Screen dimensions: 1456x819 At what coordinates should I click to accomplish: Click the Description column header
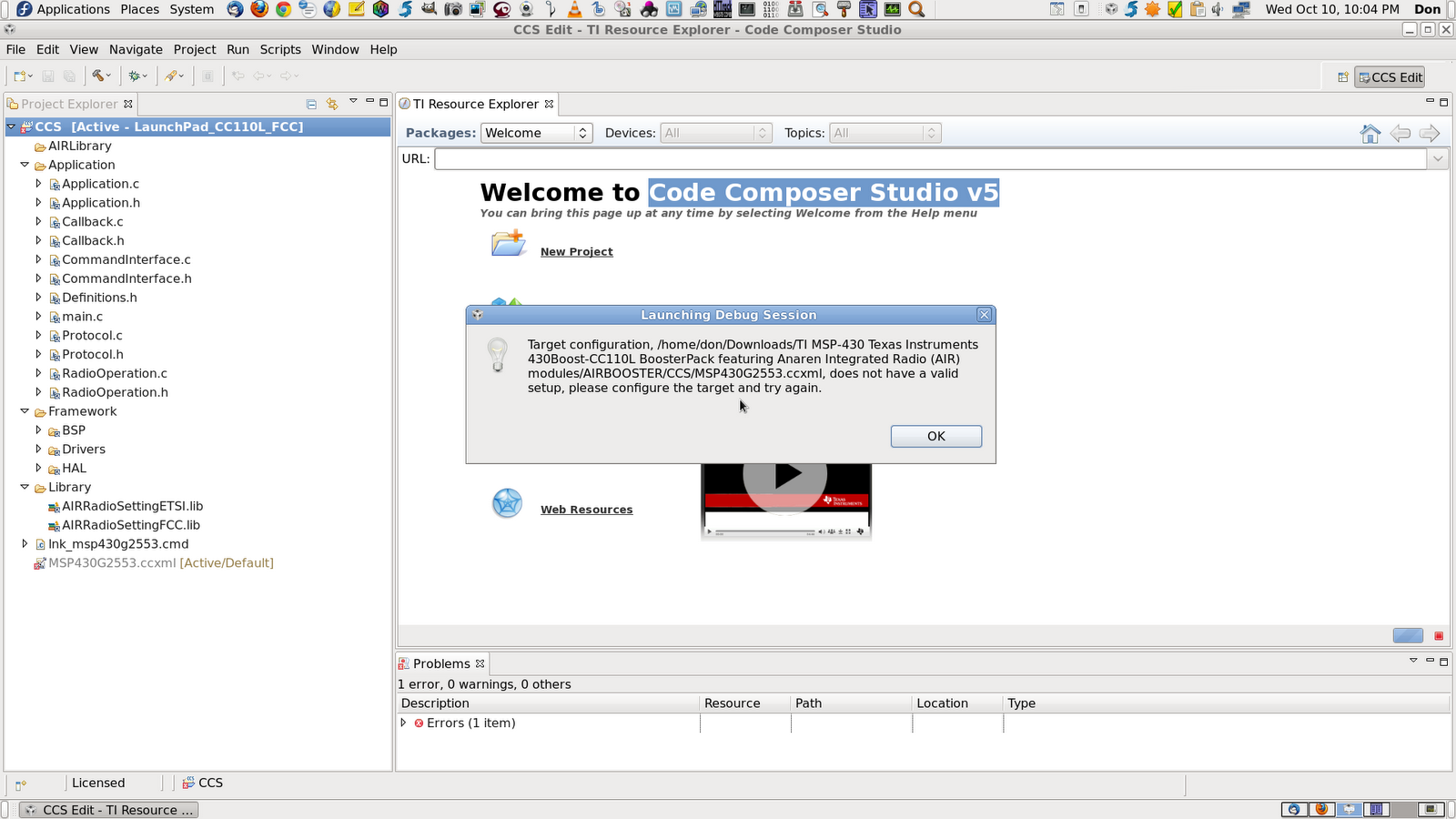tap(550, 703)
